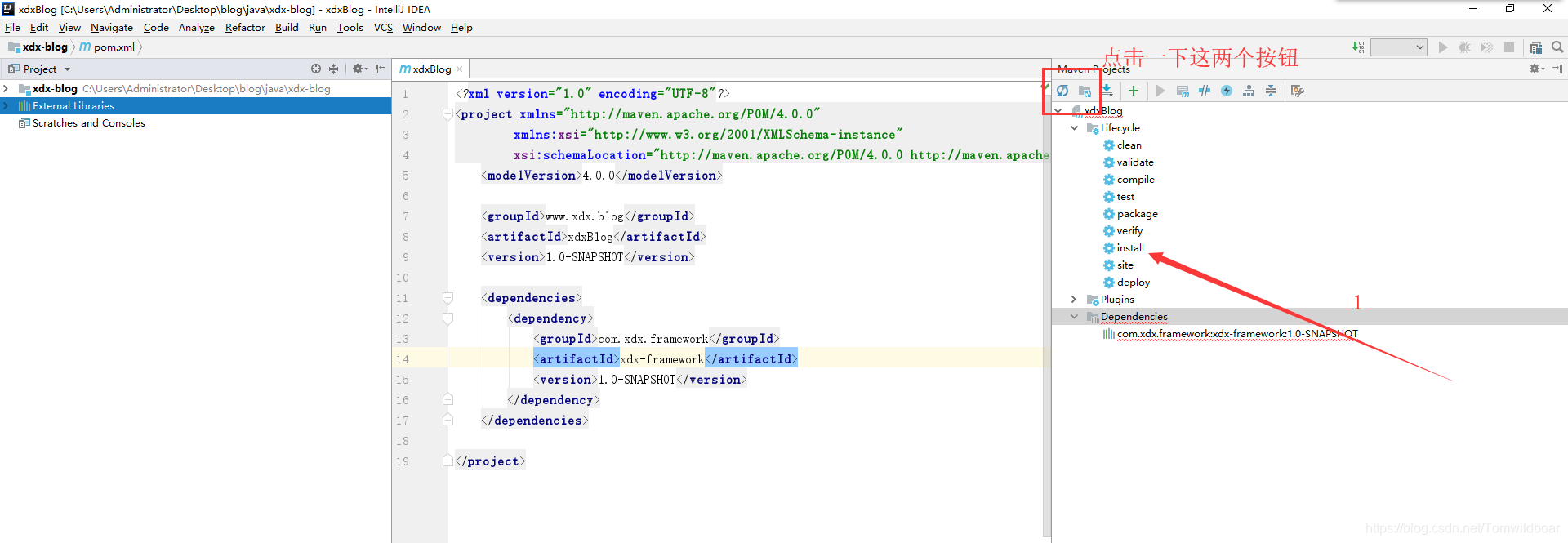
Task: Expand External Libraries node
Action: click(x=7, y=105)
